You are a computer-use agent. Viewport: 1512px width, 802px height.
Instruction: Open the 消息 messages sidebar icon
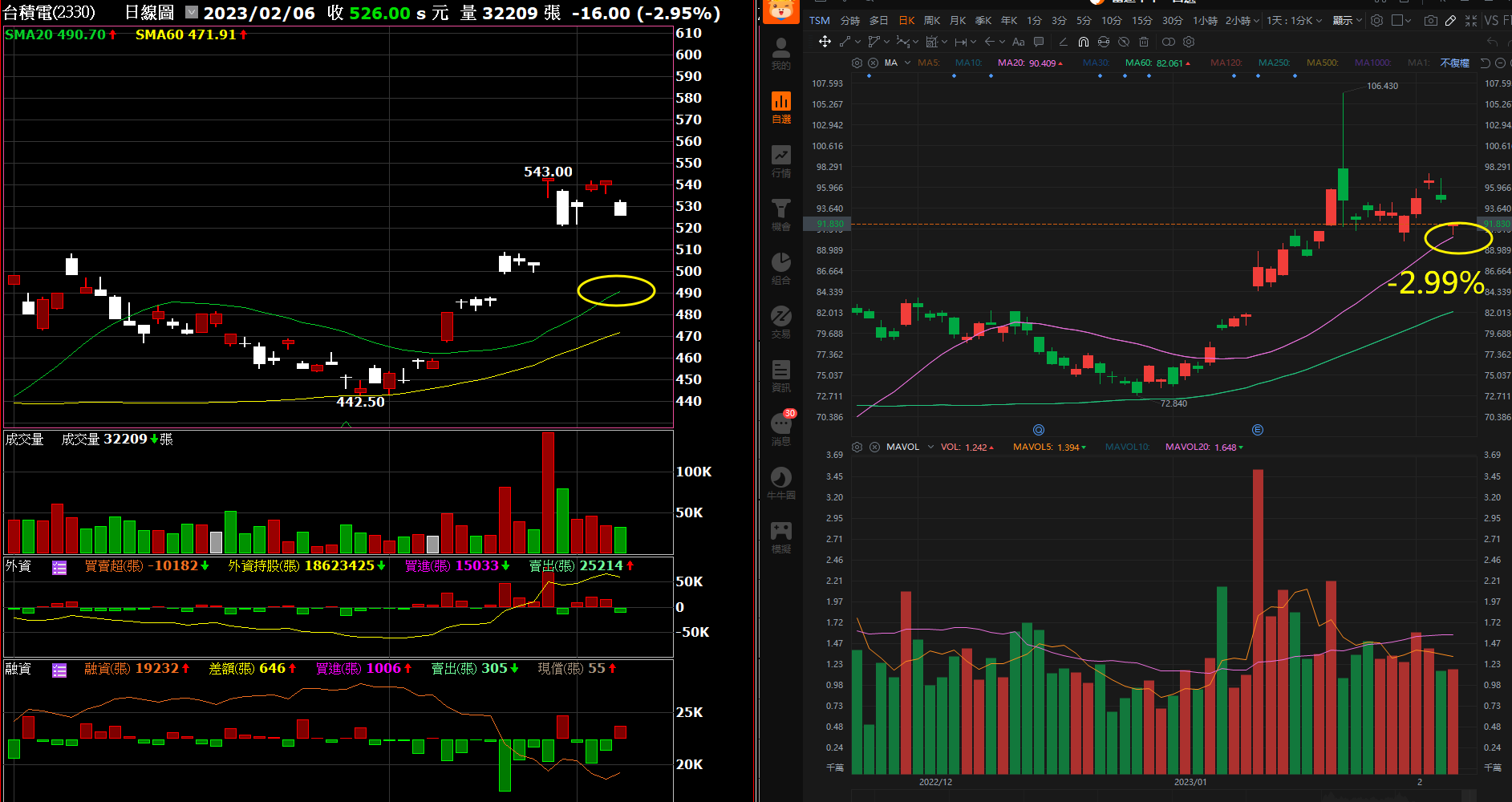[780, 430]
